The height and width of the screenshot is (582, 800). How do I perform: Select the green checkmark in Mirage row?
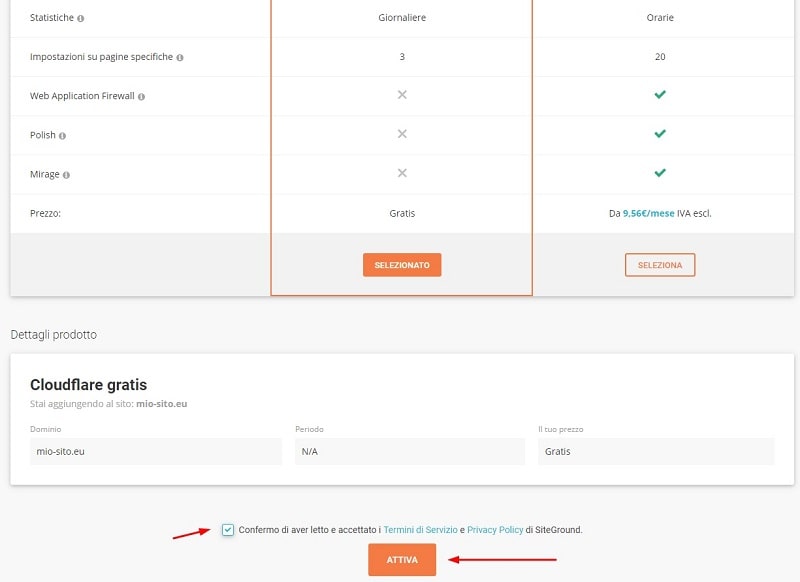tap(660, 173)
